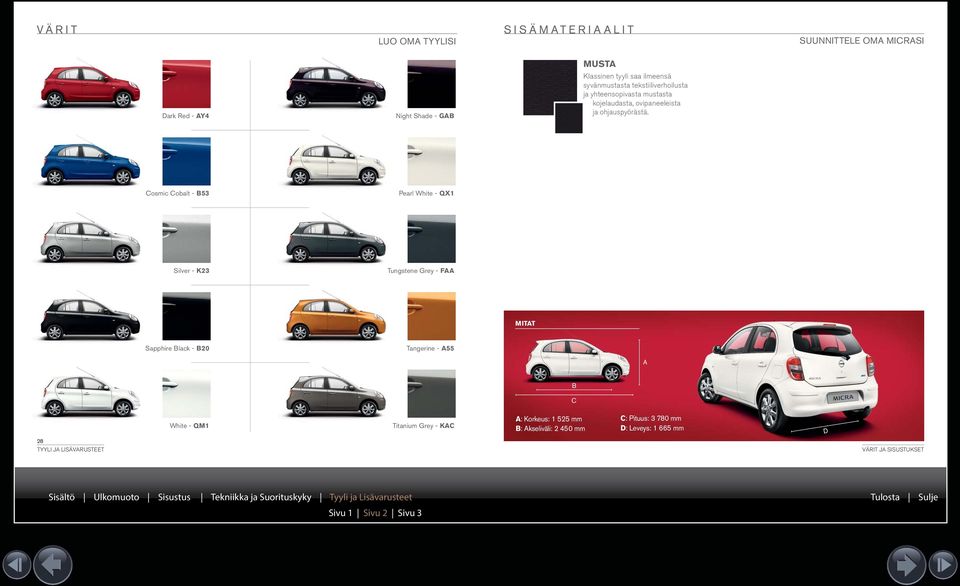960x586 pixels.
Task: Click the "VÄRIT" page heading
Action: [57, 29]
